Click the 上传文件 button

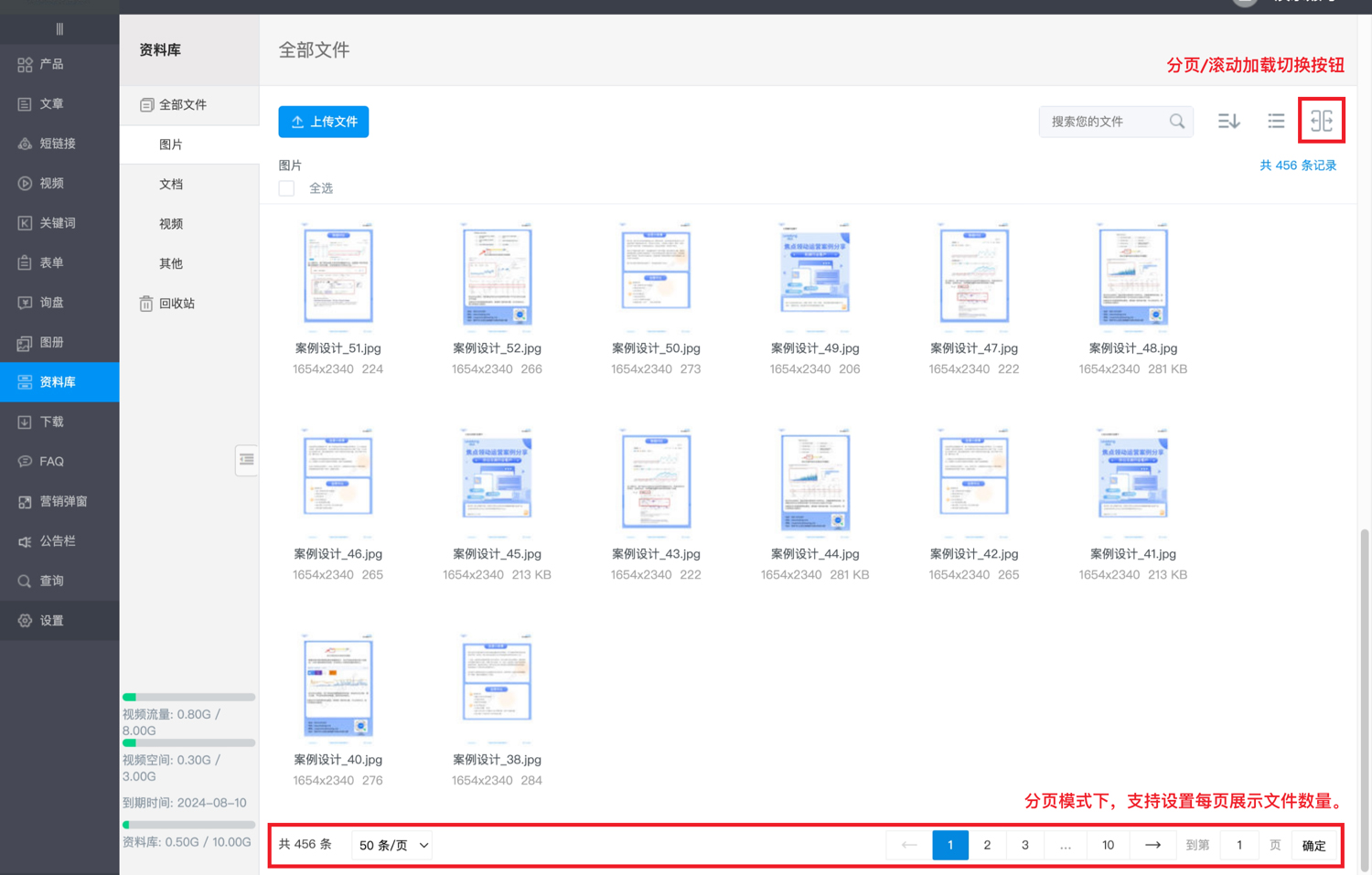click(x=324, y=122)
